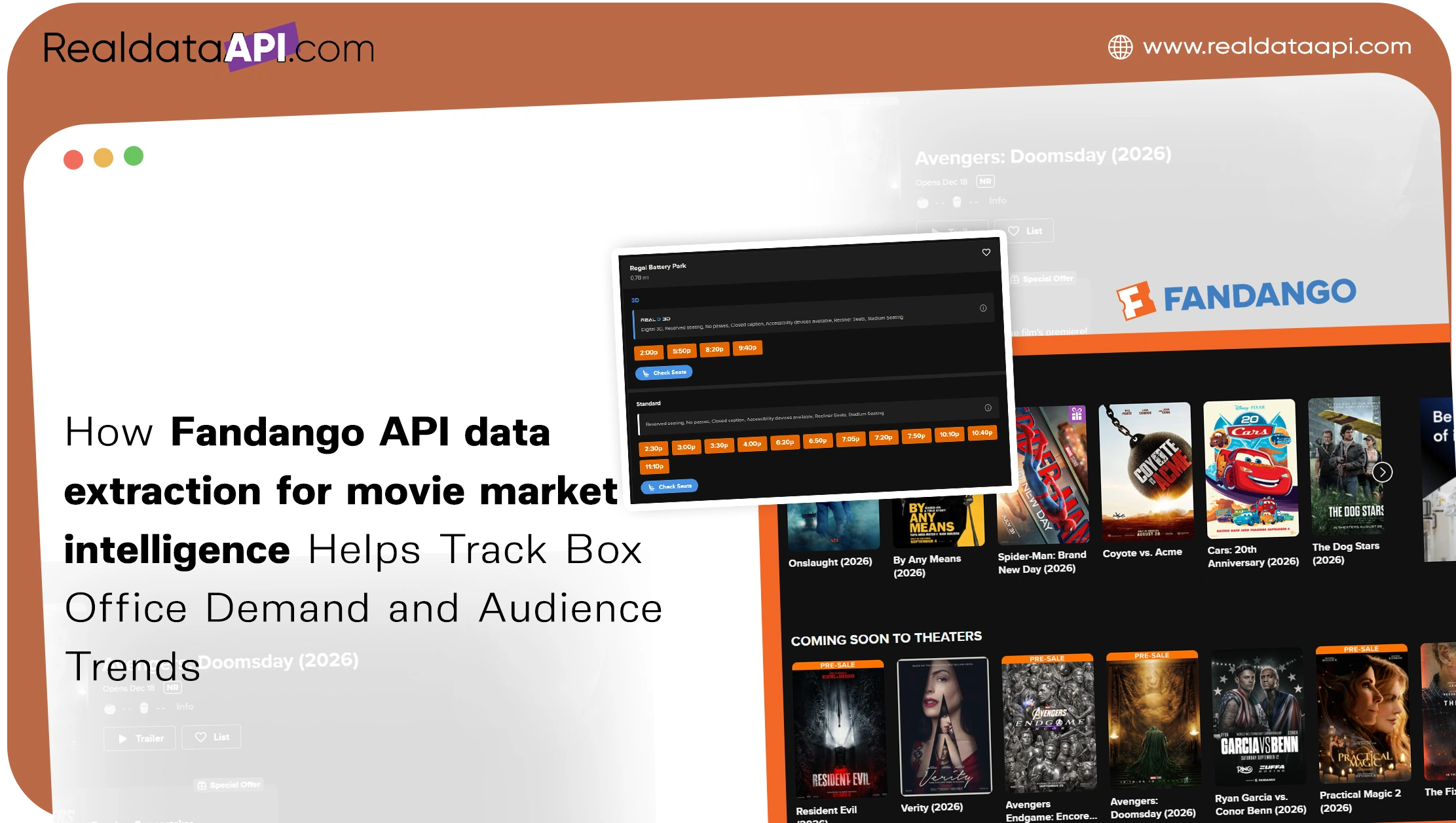
Task: Select the 4:00p Standard showtime
Action: 752,444
